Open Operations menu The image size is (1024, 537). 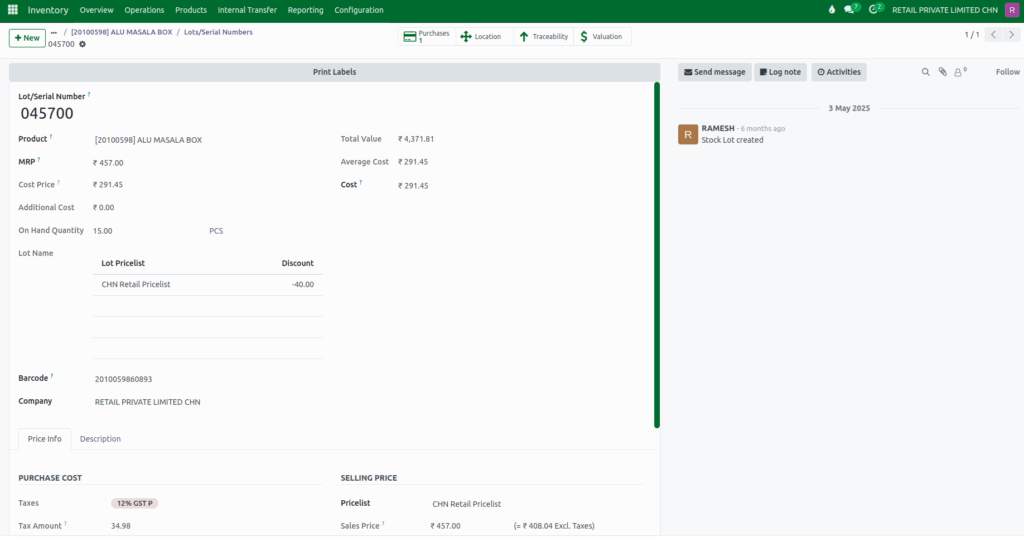point(144,10)
